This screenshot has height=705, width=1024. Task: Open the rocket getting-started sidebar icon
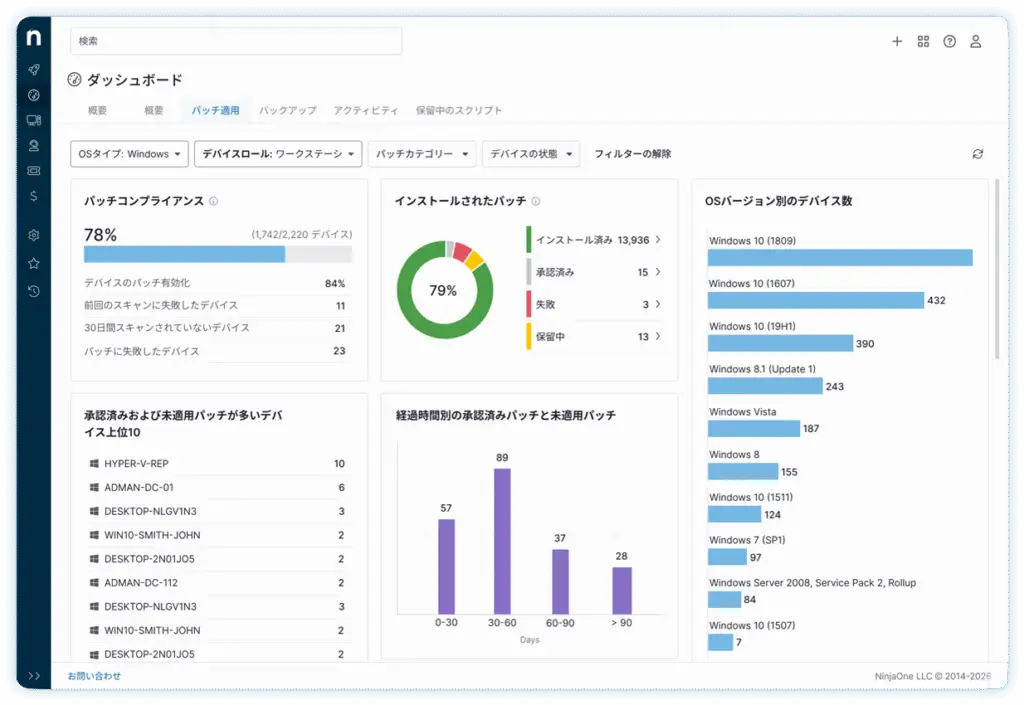[x=33, y=69]
